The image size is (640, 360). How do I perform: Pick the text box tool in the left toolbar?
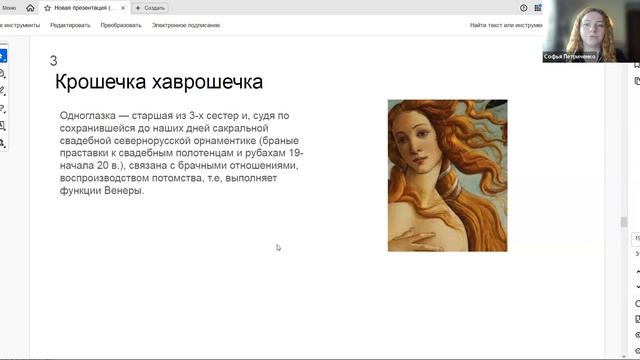[2, 126]
